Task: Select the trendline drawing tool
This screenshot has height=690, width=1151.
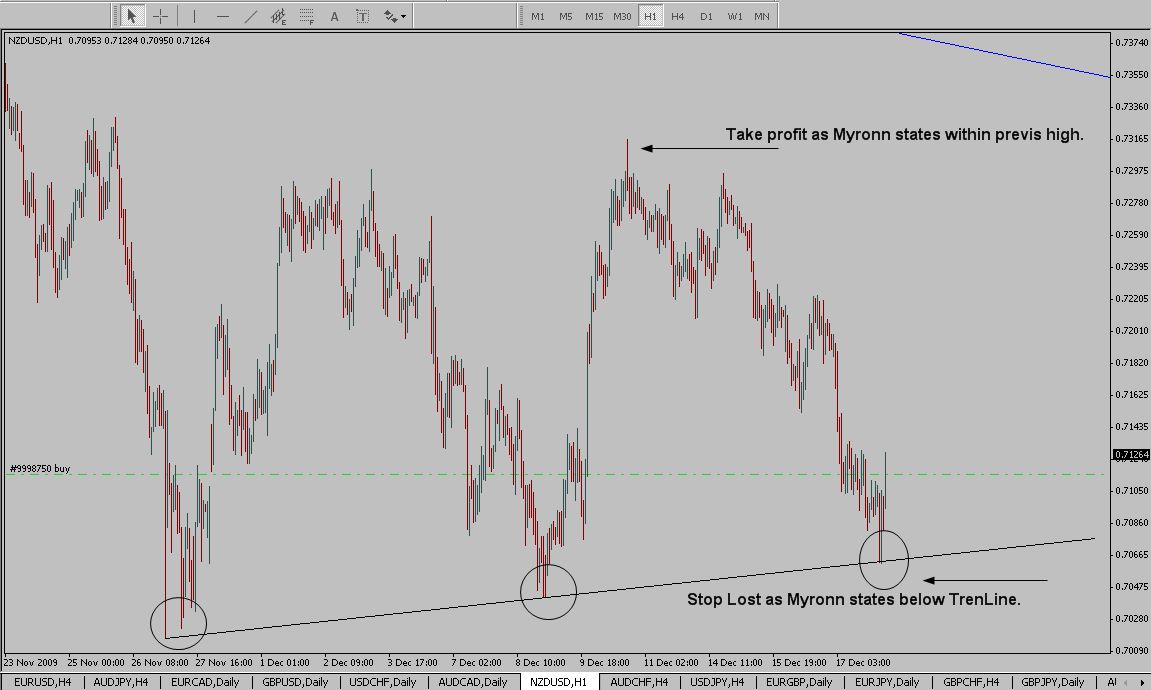Action: coord(250,16)
